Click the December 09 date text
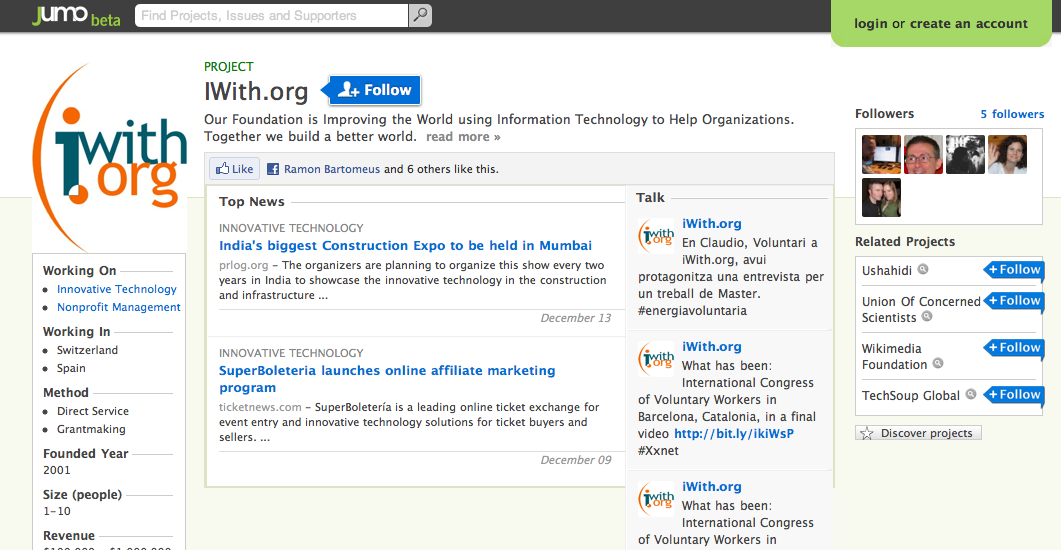 point(575,460)
